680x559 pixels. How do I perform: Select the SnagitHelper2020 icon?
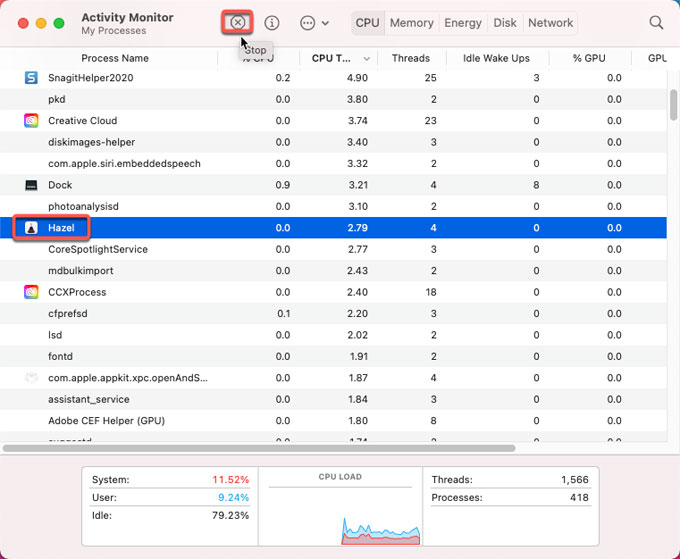pyautogui.click(x=31, y=78)
